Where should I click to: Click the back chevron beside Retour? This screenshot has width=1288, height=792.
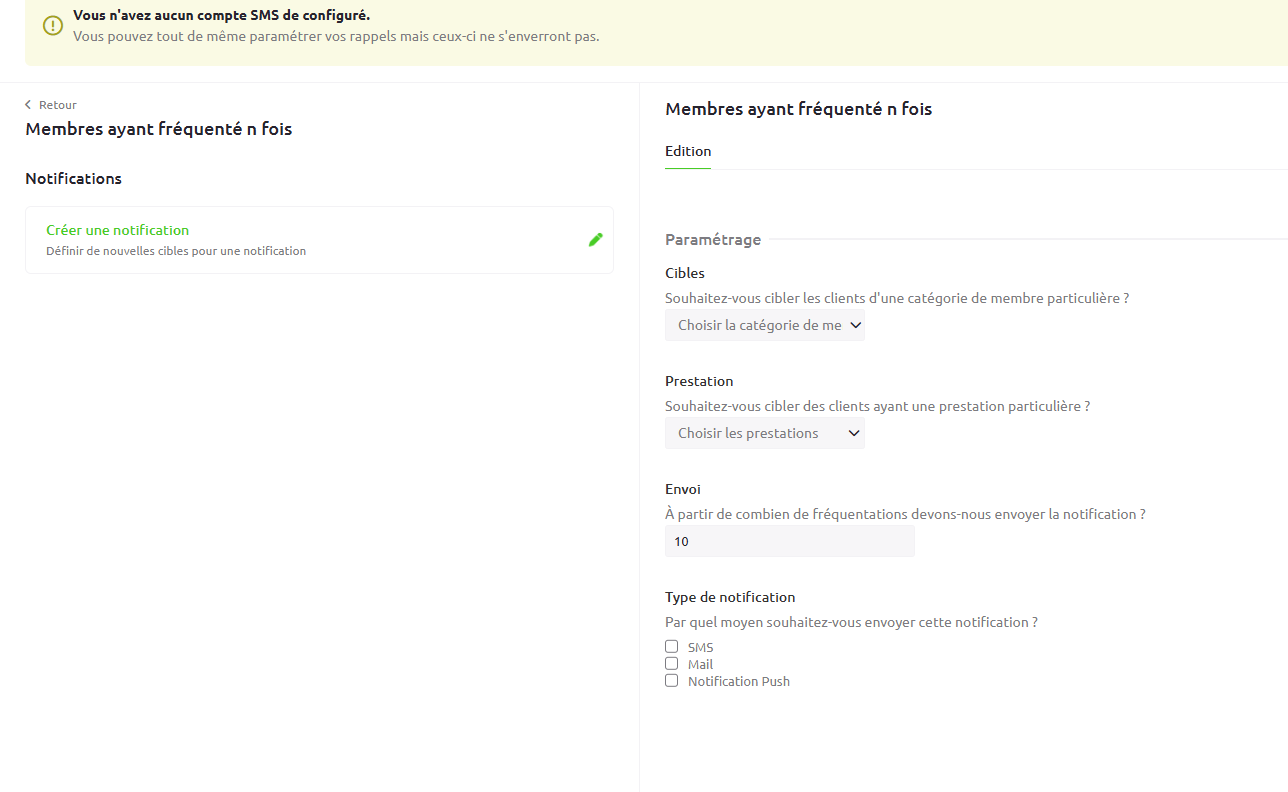28,105
